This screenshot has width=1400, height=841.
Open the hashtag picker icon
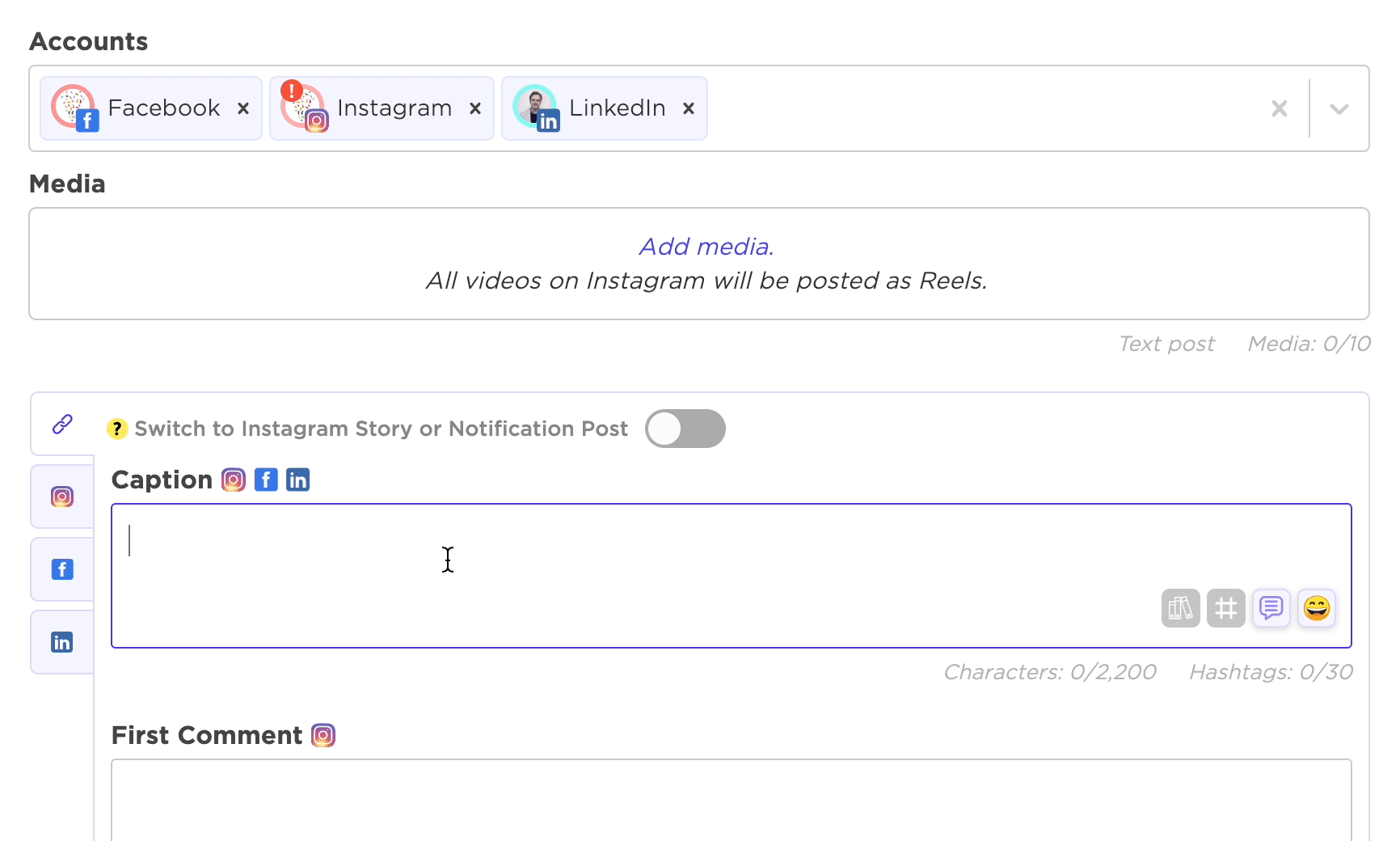[x=1225, y=608]
